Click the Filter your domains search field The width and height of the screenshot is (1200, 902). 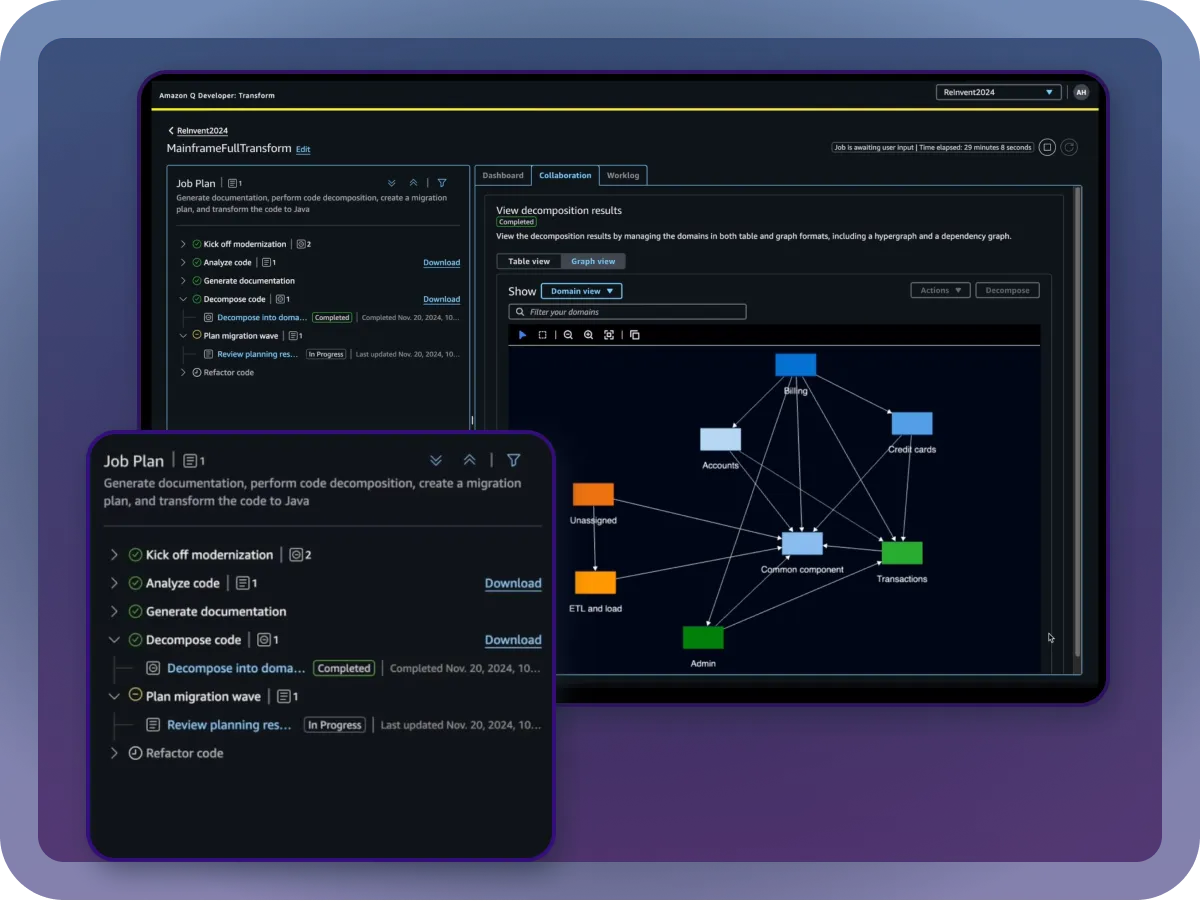click(627, 312)
